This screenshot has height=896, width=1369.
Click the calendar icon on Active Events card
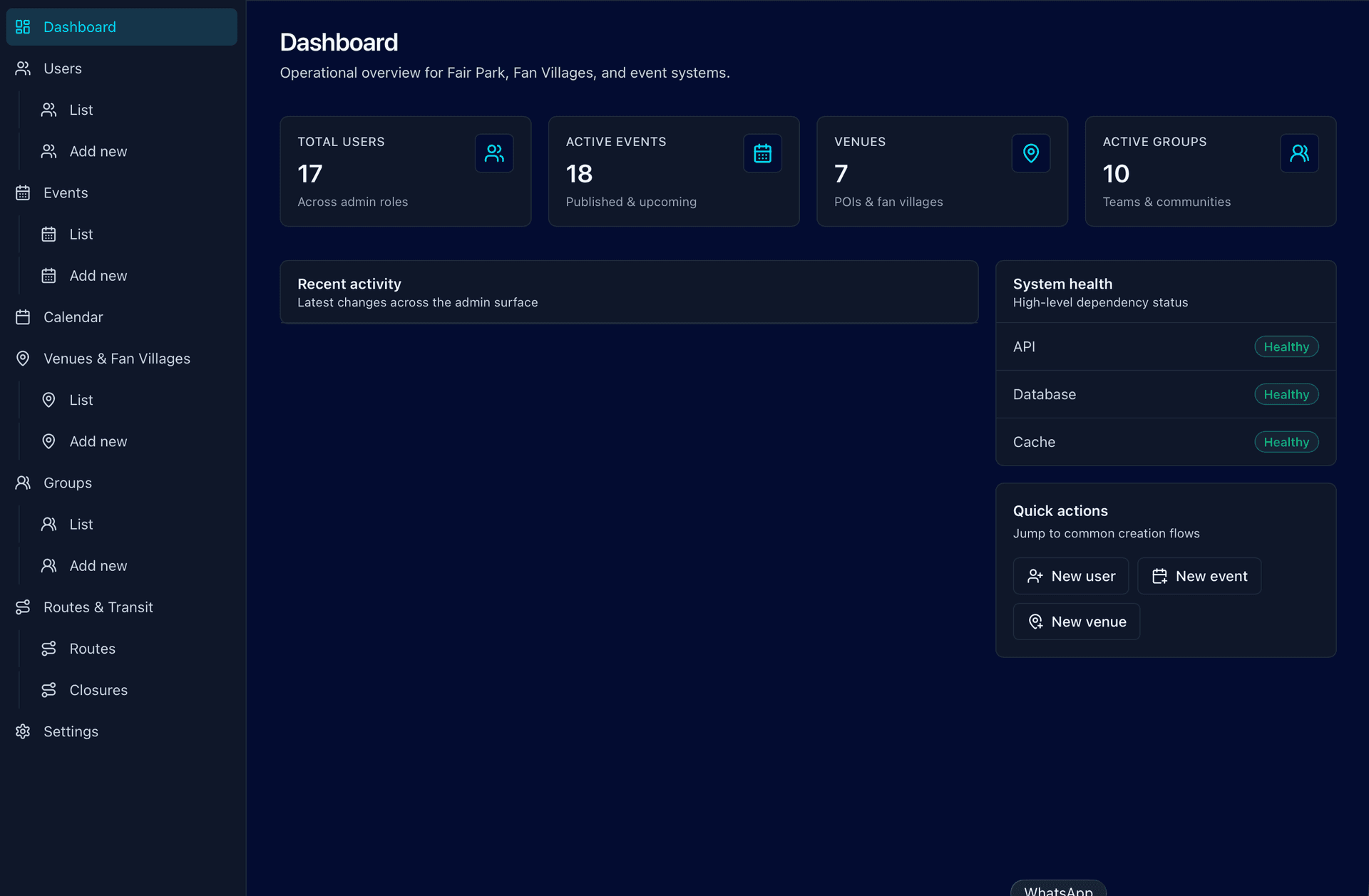(762, 153)
